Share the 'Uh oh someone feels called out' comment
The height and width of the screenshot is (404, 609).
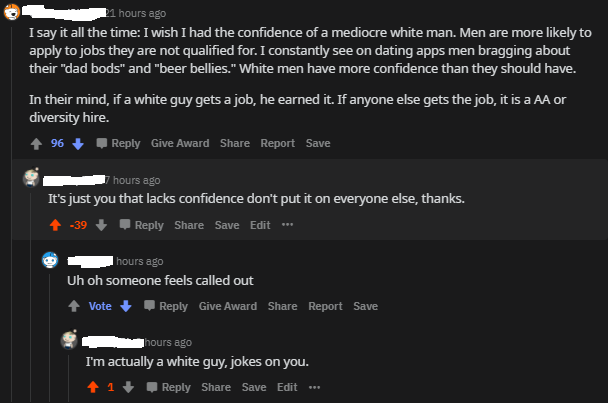(282, 306)
